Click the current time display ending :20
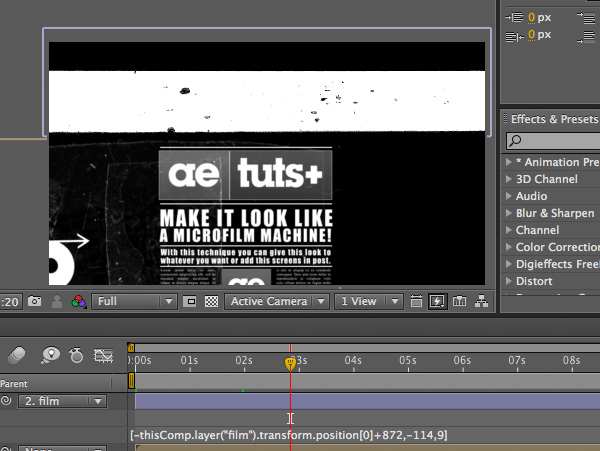Screen dimensions: 600x451 click(11, 302)
